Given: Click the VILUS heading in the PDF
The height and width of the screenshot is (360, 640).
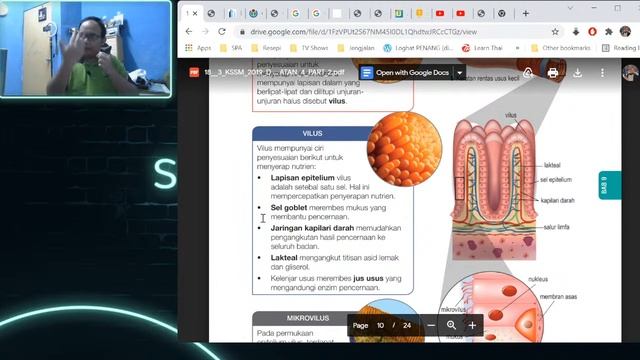Looking at the screenshot, I should click(x=312, y=133).
